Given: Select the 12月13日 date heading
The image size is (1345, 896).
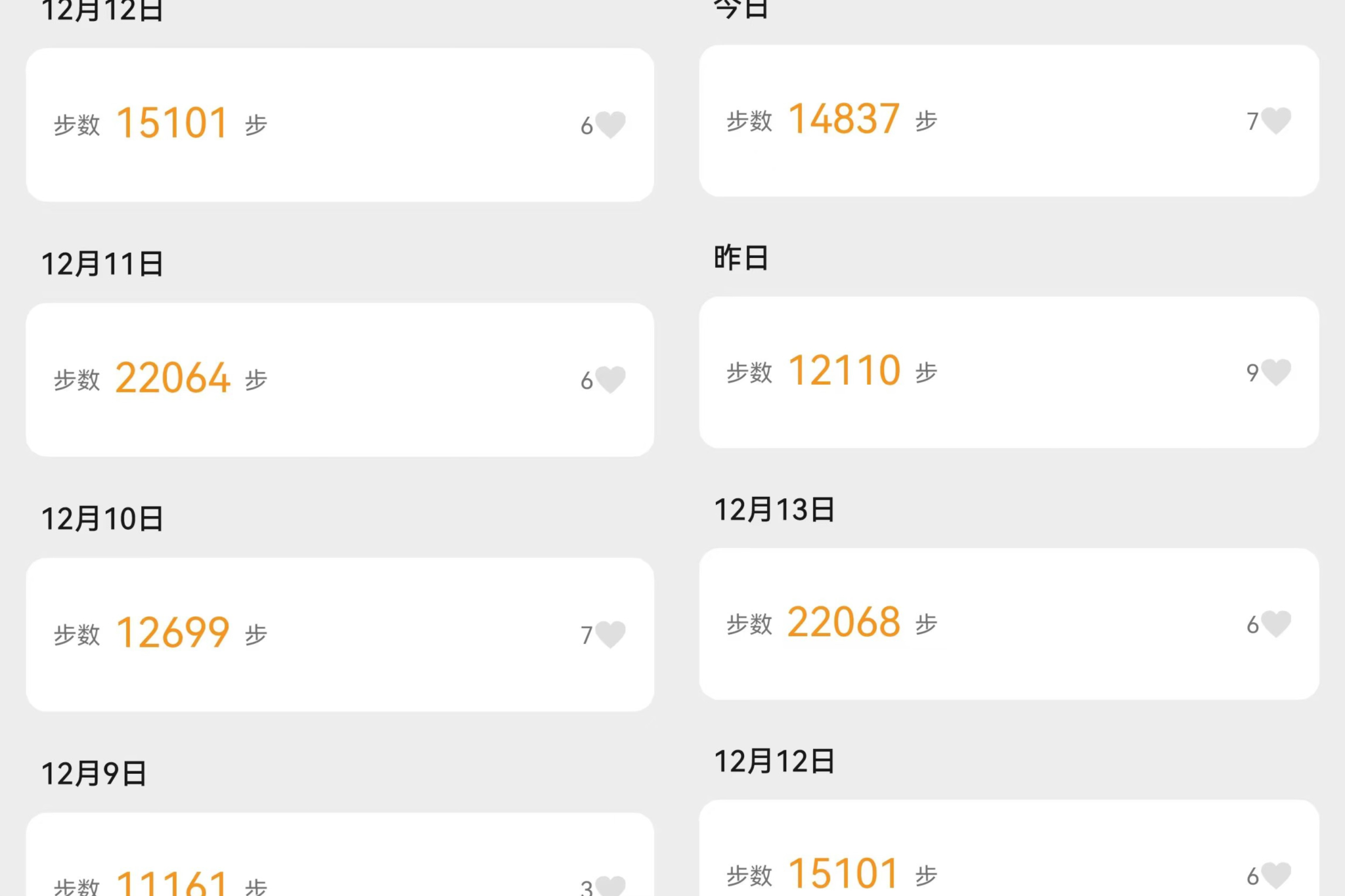Looking at the screenshot, I should pos(774,509).
